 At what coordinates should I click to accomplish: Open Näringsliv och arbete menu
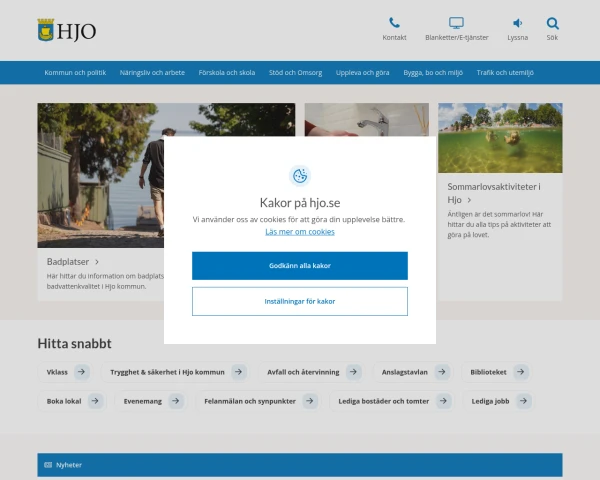152,72
